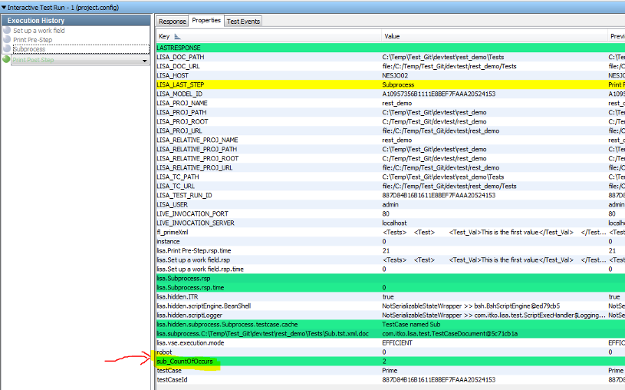Select the lisa.Subprocess.rsp key
625x390 pixels.
[x=183, y=278]
